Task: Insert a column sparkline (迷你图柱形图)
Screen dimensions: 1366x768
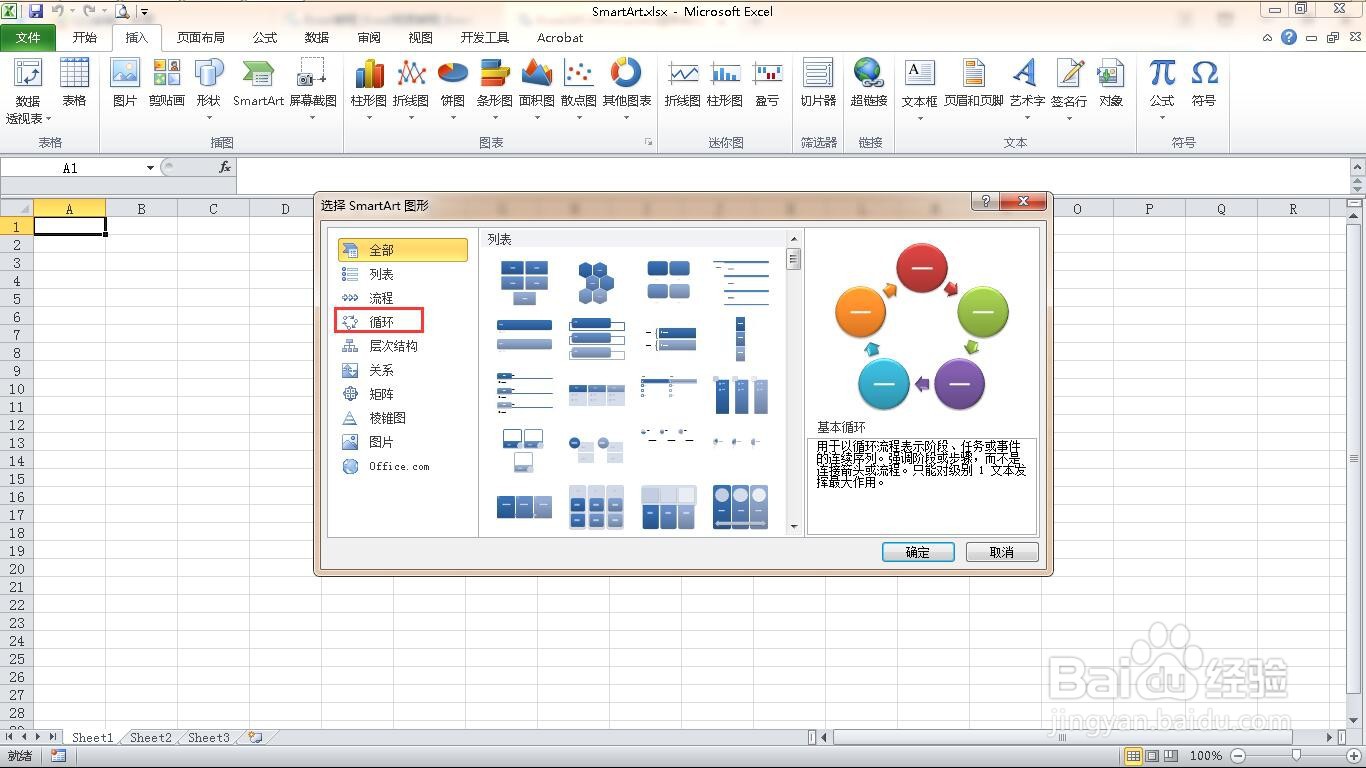Action: 725,83
